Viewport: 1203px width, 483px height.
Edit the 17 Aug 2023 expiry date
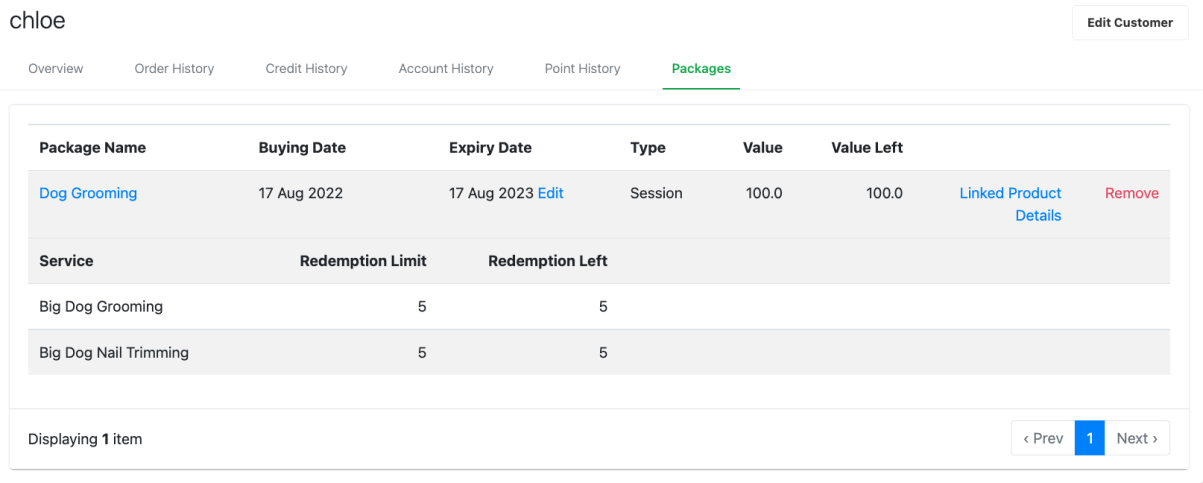[551, 193]
